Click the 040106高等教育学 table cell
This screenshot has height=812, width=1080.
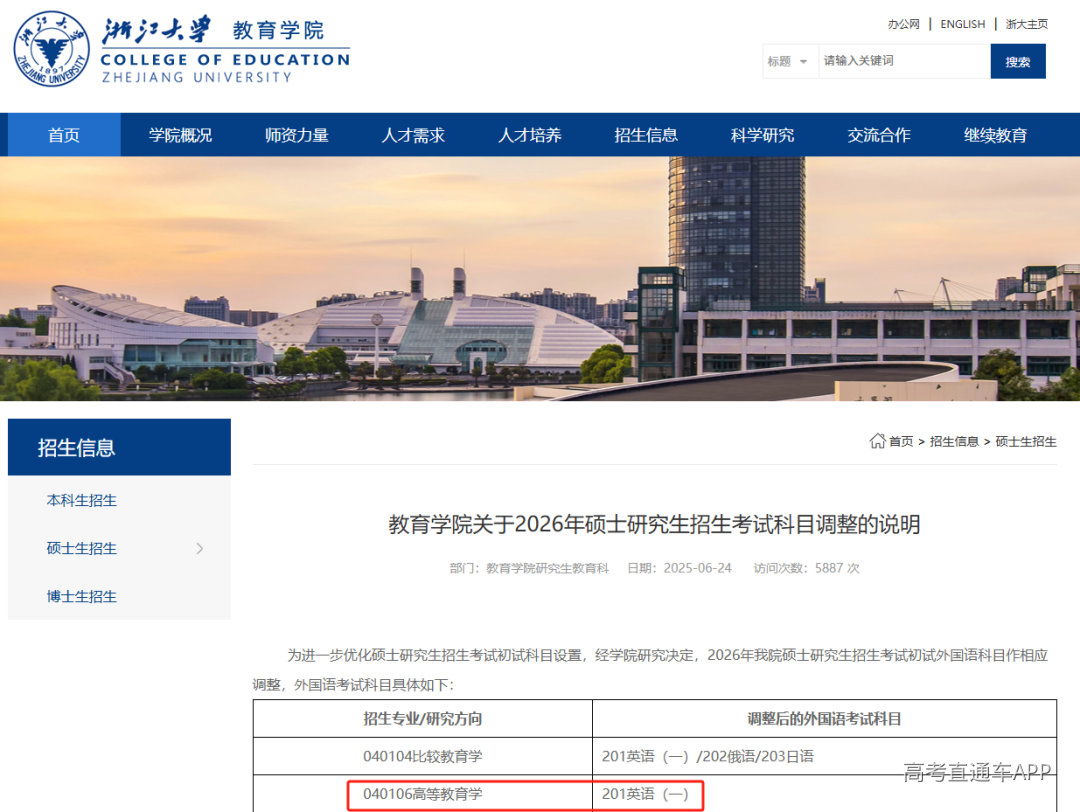click(423, 793)
